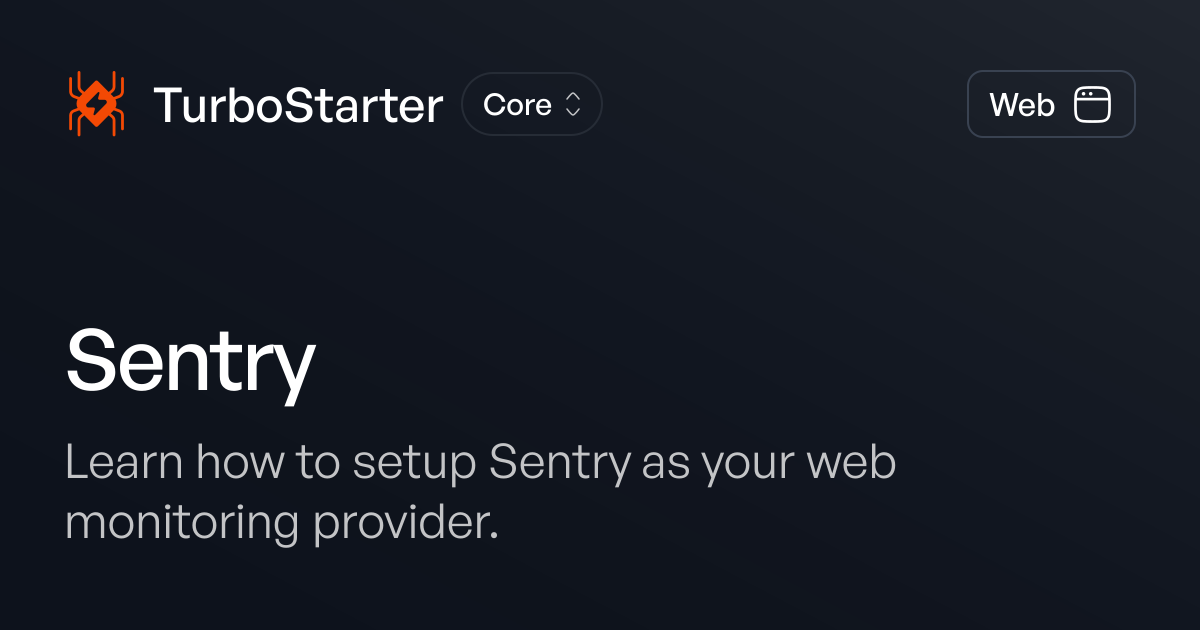Open the Core version dropdown
Screen dimensions: 1200x630
(x=531, y=105)
